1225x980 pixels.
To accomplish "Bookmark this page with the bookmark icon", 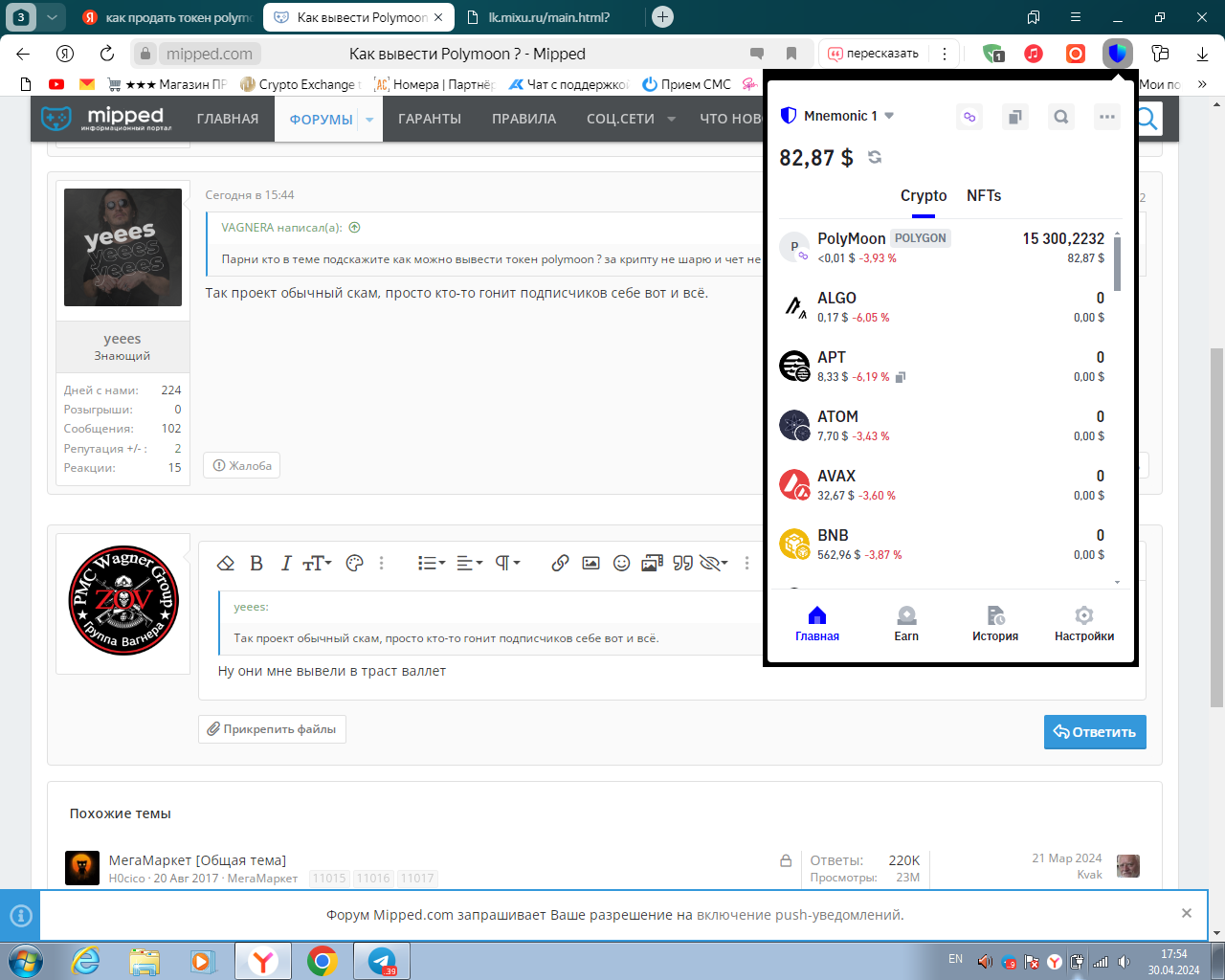I will click(x=791, y=54).
